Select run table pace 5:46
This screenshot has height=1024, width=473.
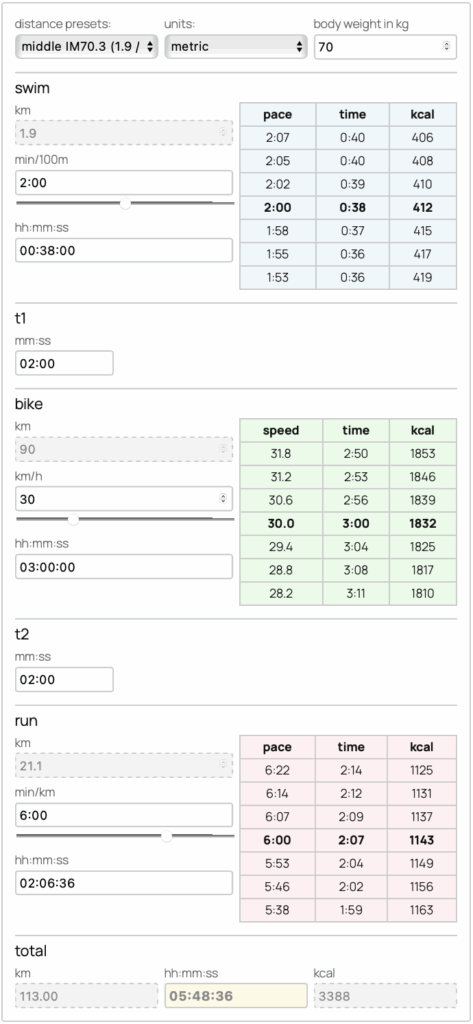(277, 887)
